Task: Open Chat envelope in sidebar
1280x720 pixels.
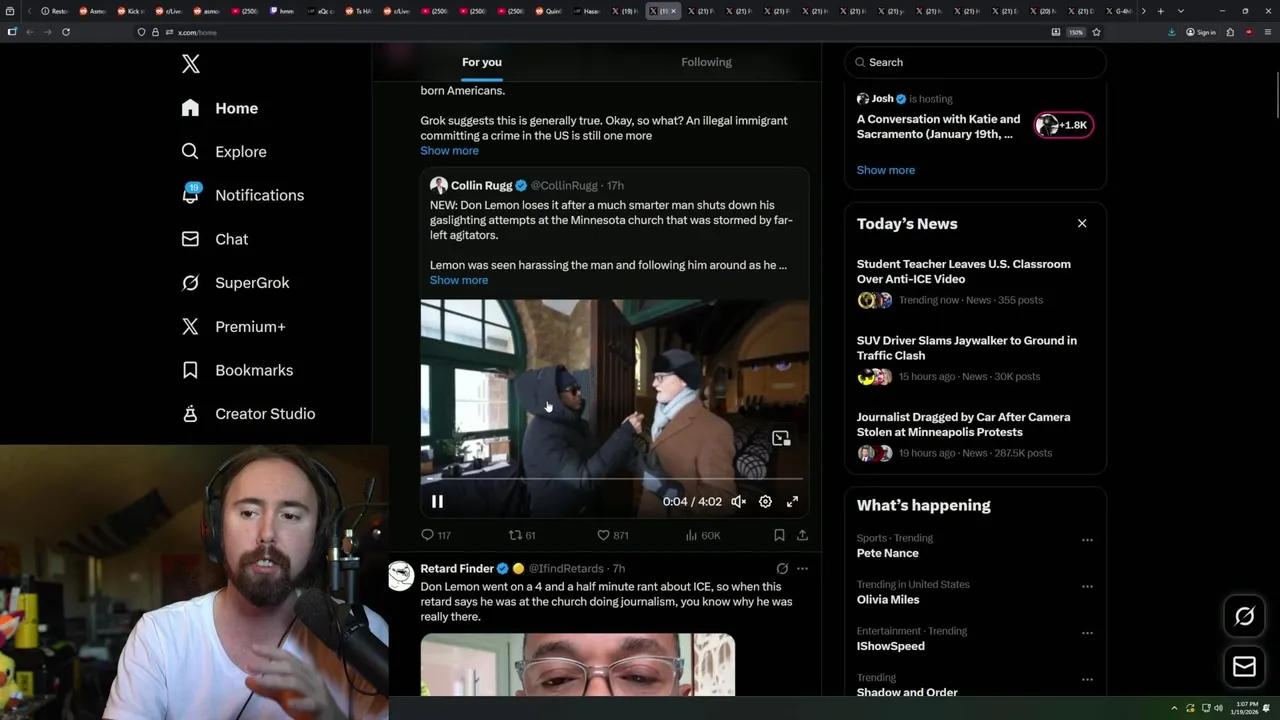Action: (190, 239)
